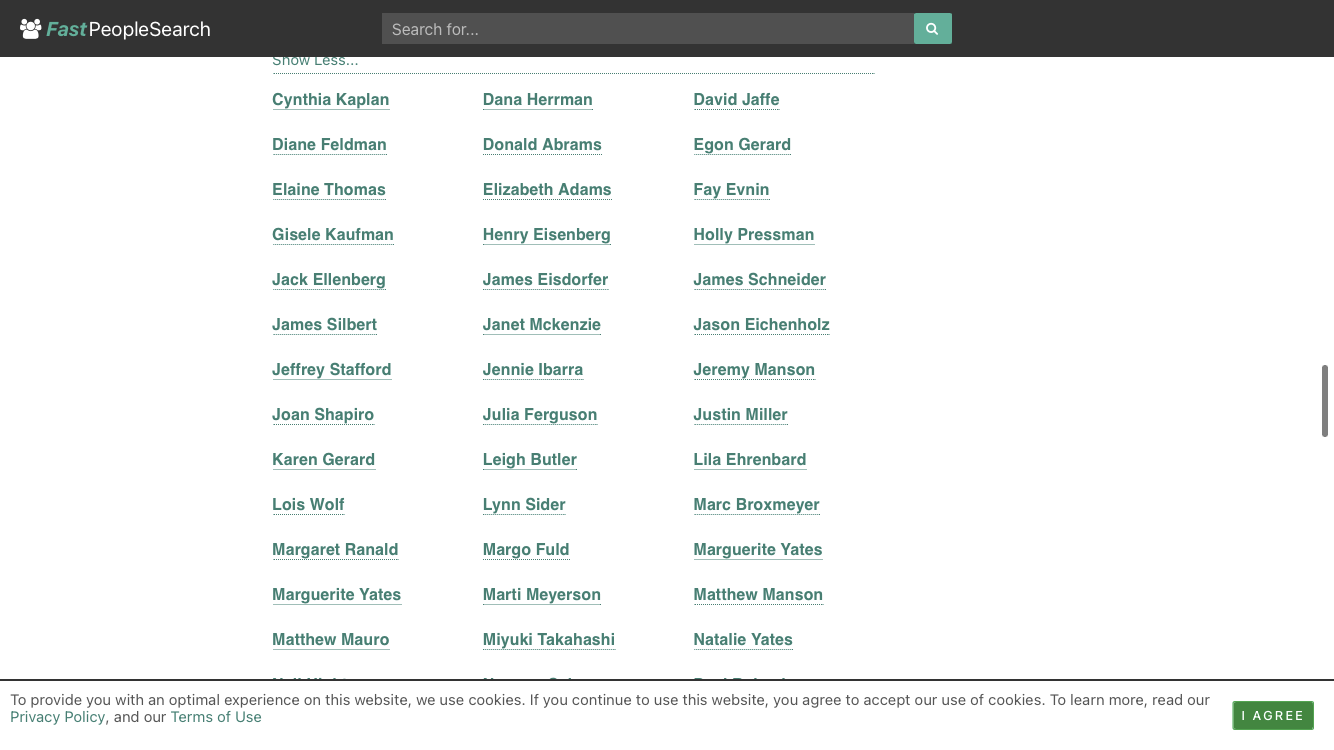The height and width of the screenshot is (750, 1334).
Task: Open the Dana Herrman link
Action: [x=537, y=99]
